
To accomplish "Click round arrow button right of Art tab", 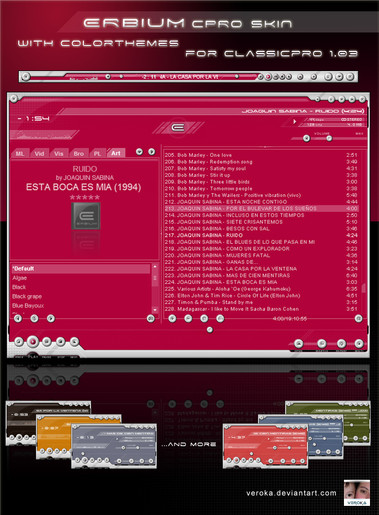I will coord(139,152).
